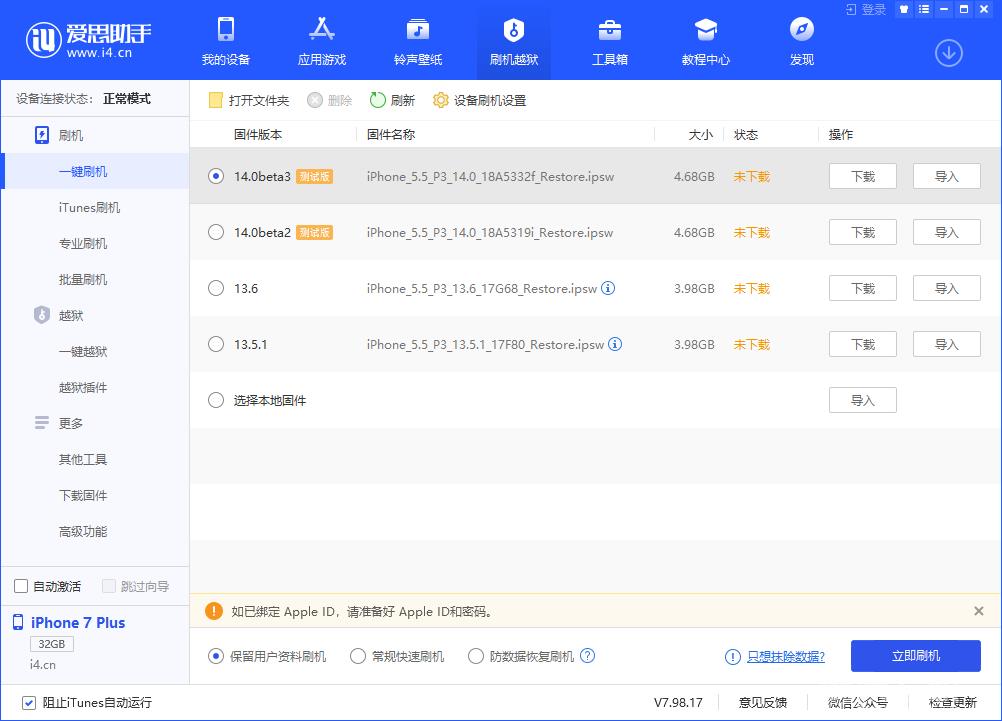Image resolution: width=1002 pixels, height=721 pixels.
Task: Dismiss the Apple ID warning banner
Action: tap(978, 611)
